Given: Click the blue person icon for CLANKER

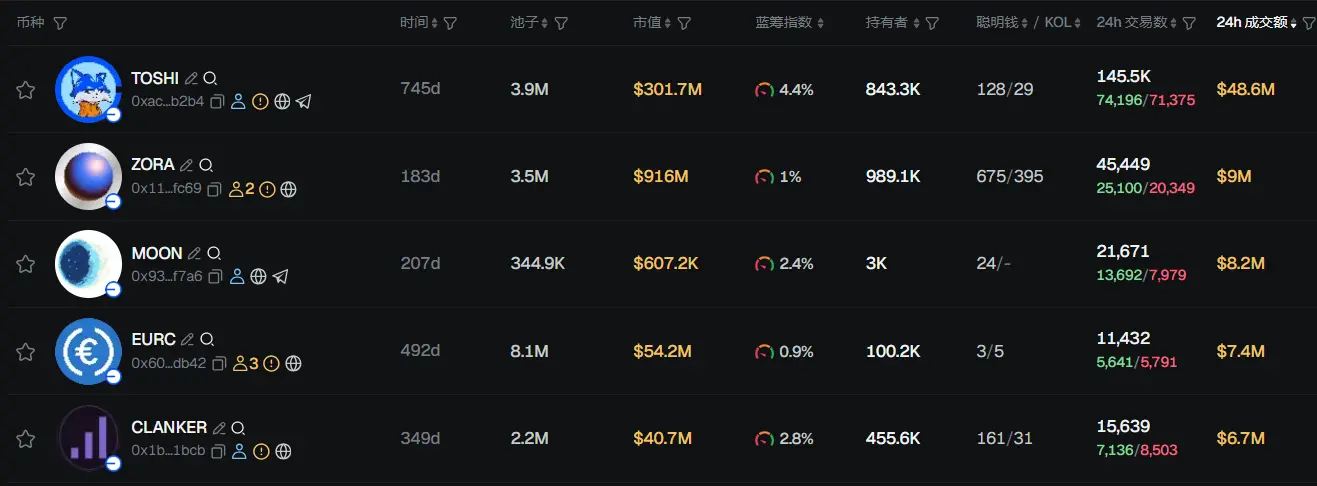Looking at the screenshot, I should (239, 451).
